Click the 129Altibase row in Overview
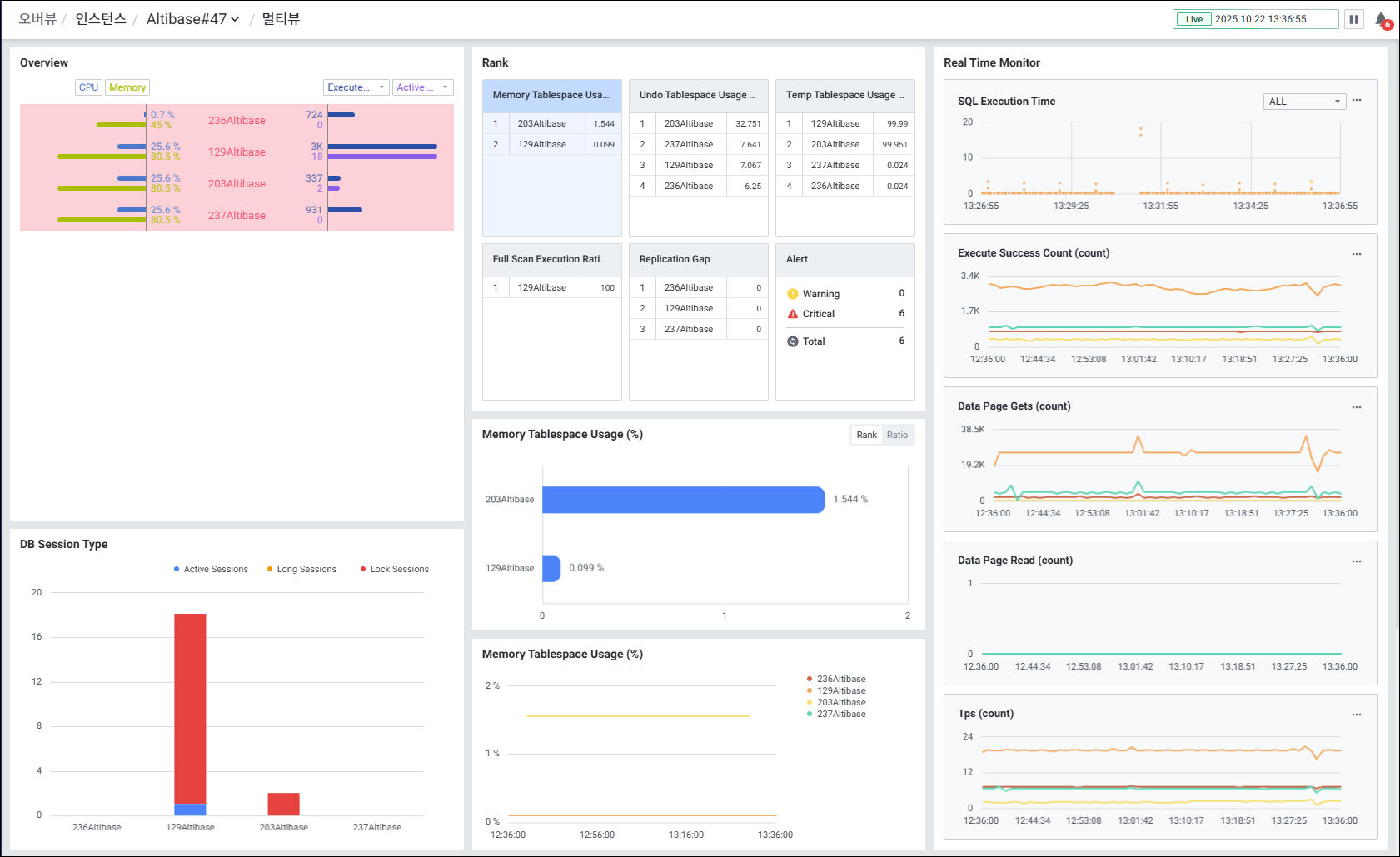 (x=237, y=152)
